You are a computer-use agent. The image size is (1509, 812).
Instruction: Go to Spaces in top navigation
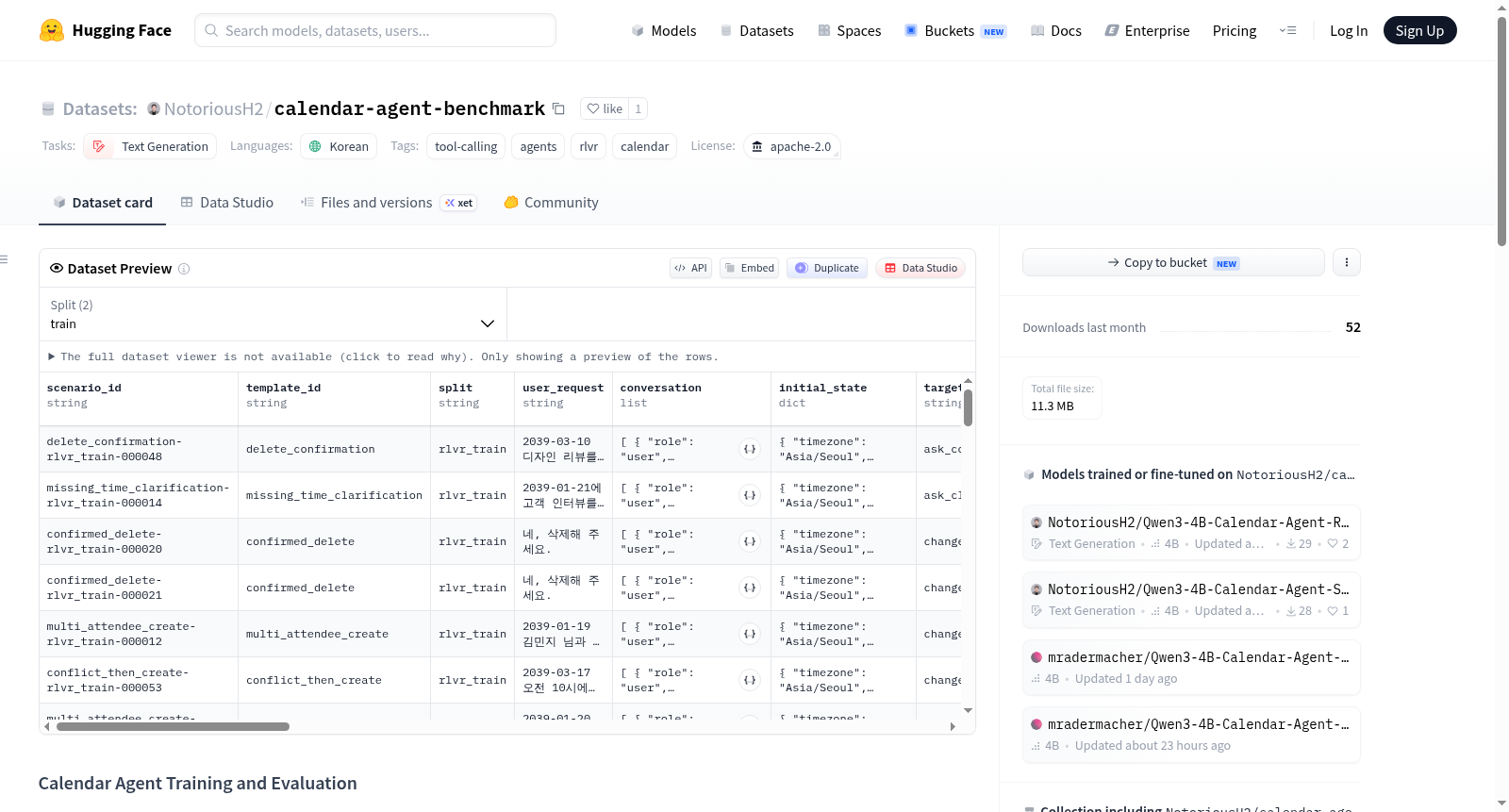[x=849, y=30]
